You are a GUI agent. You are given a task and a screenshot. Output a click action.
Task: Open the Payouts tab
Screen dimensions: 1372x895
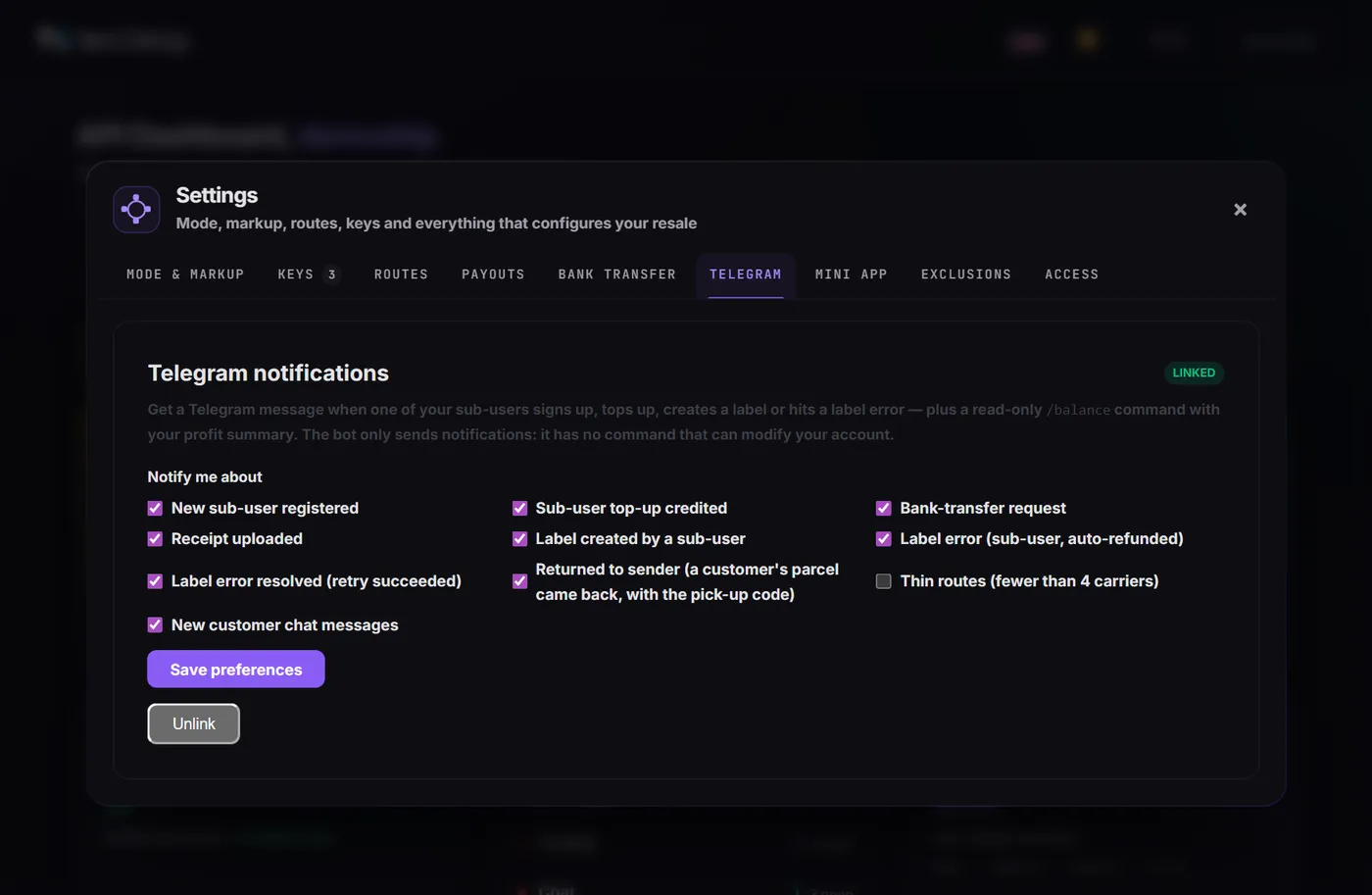493,274
